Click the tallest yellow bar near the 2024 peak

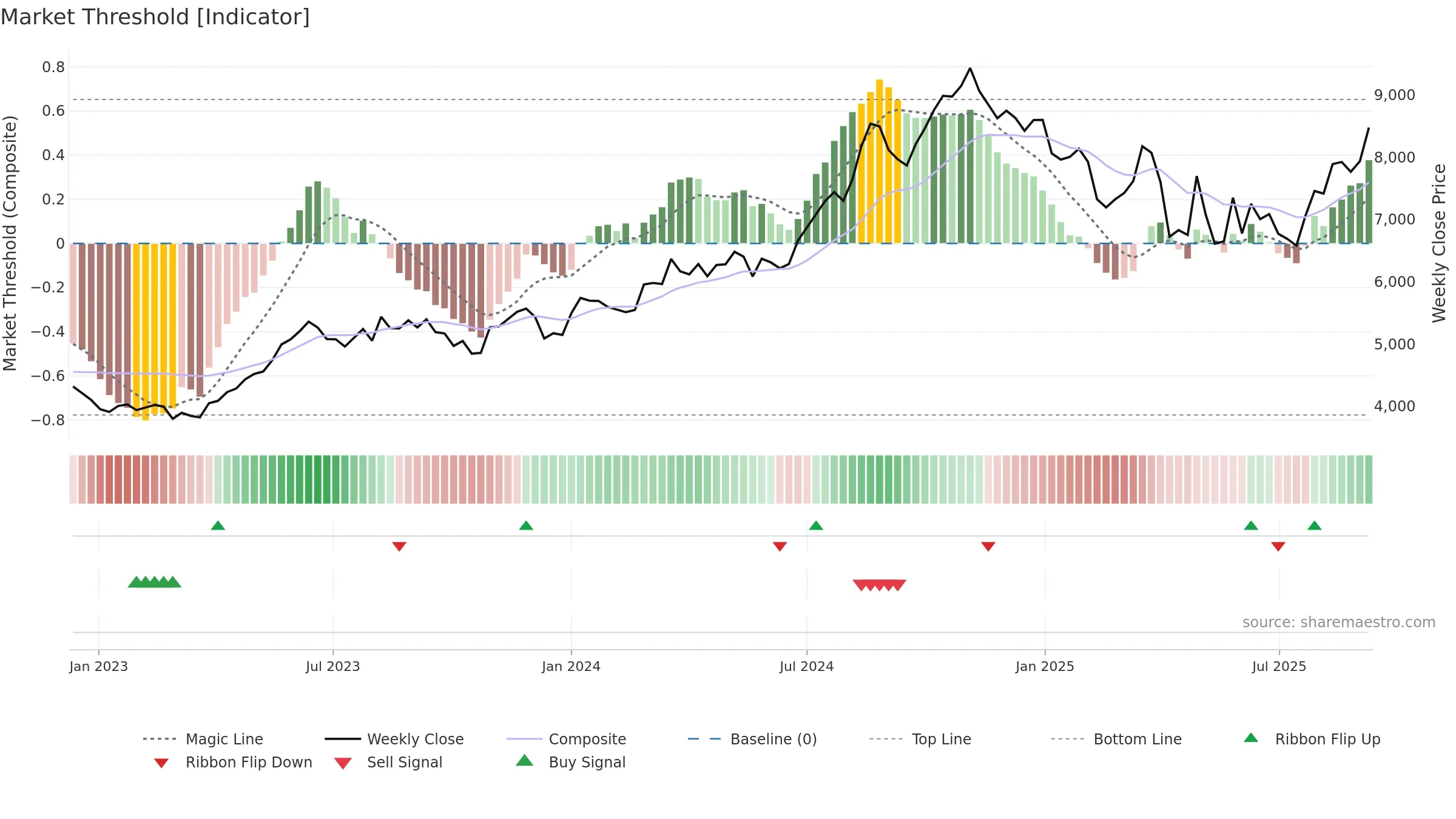point(880,161)
